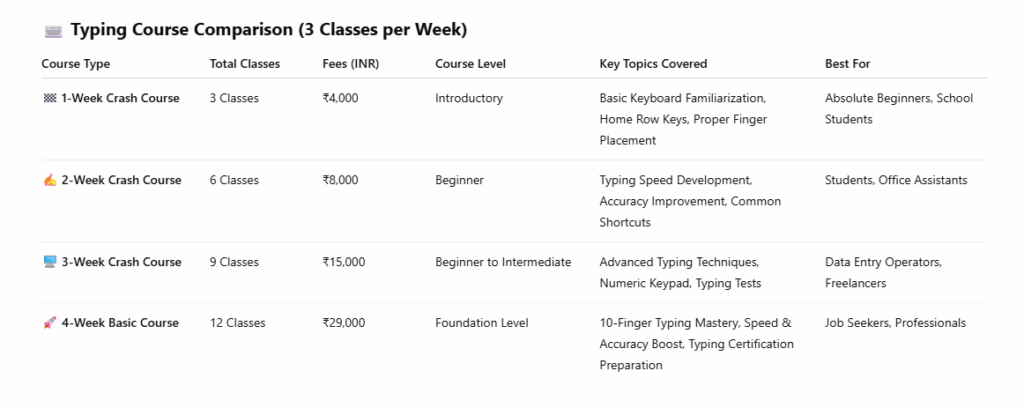Click the Key Topics Covered column header
The image size is (1024, 408).
[653, 64]
